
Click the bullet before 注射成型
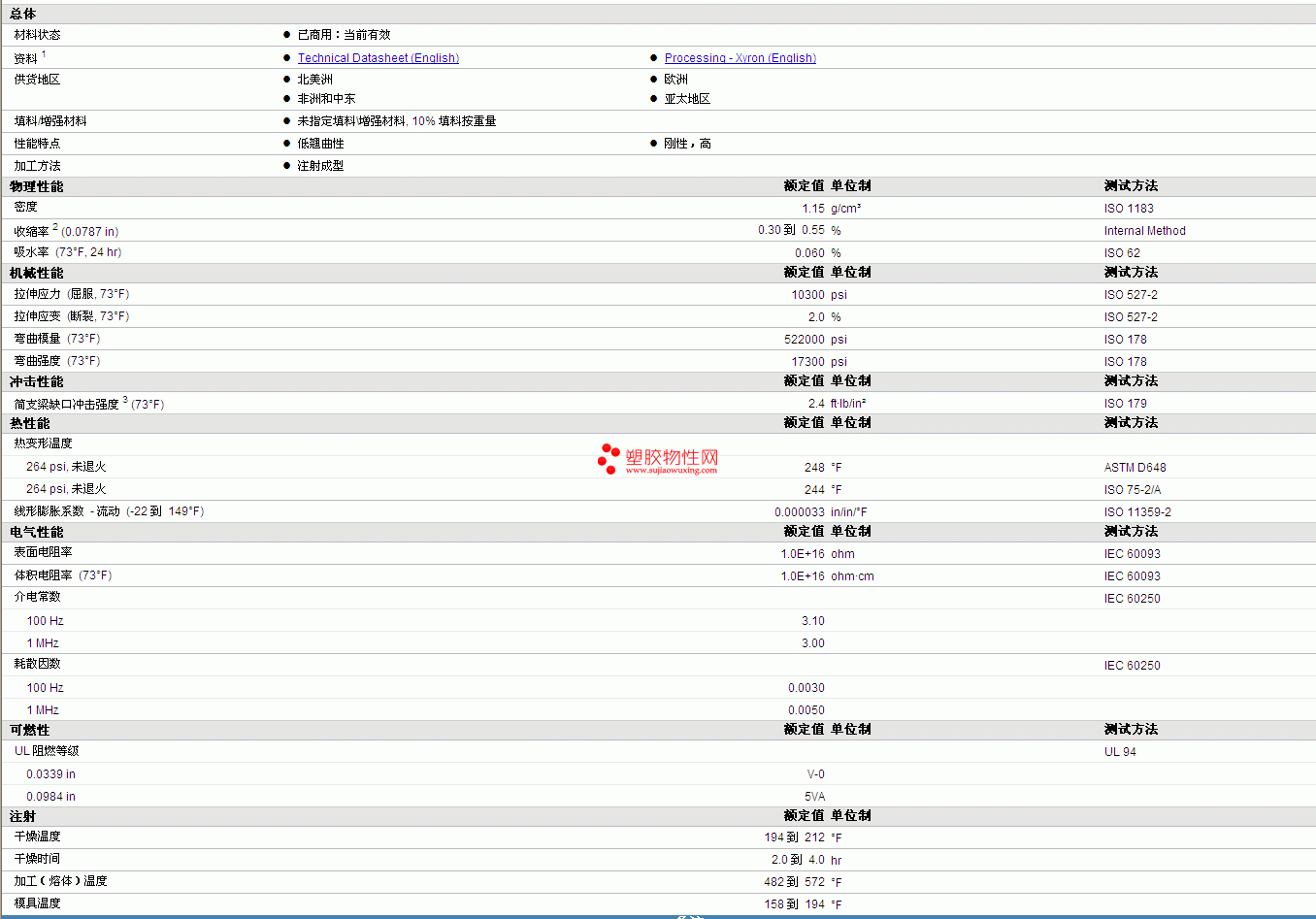click(x=287, y=166)
